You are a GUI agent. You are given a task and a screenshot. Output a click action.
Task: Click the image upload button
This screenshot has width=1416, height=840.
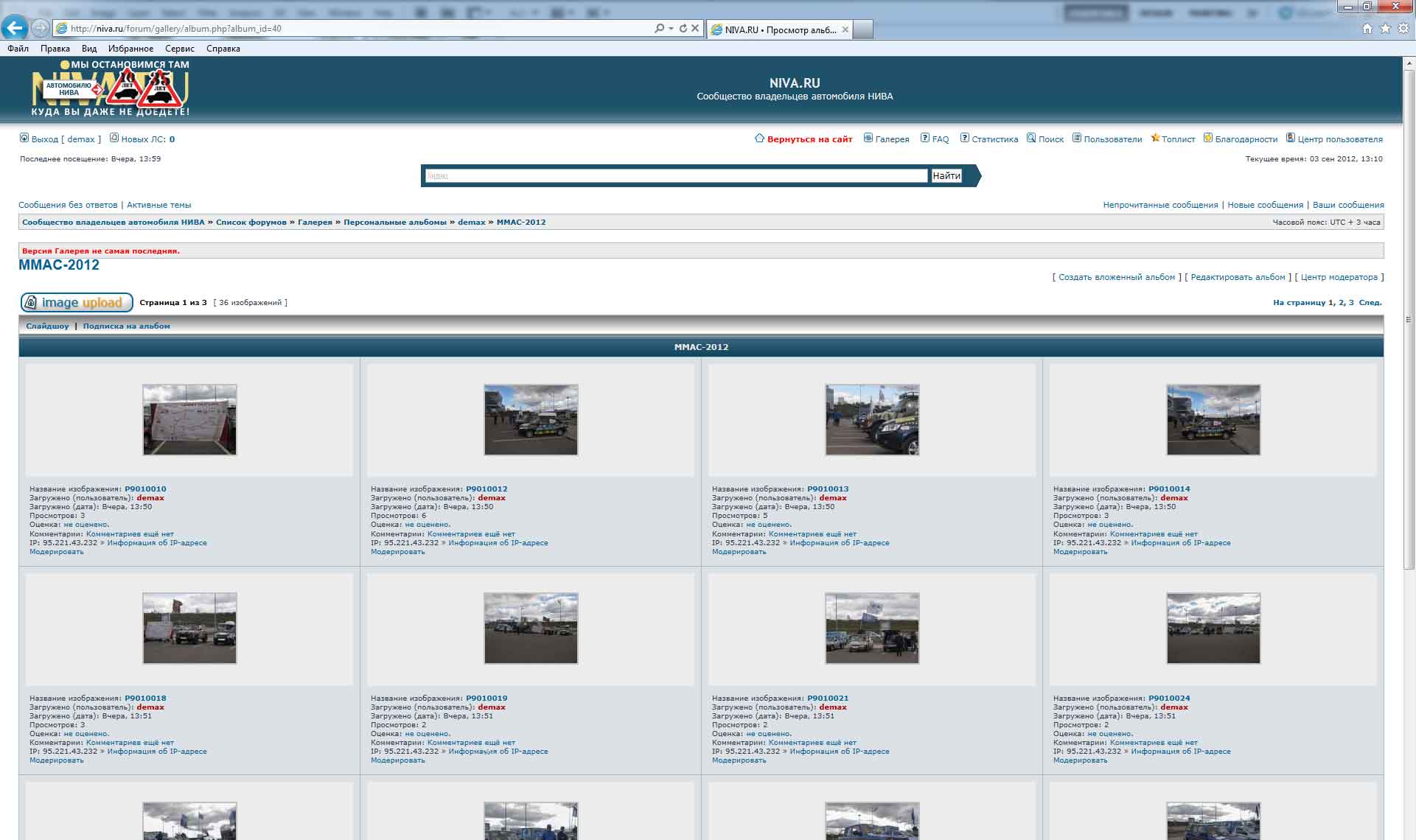[x=77, y=302]
